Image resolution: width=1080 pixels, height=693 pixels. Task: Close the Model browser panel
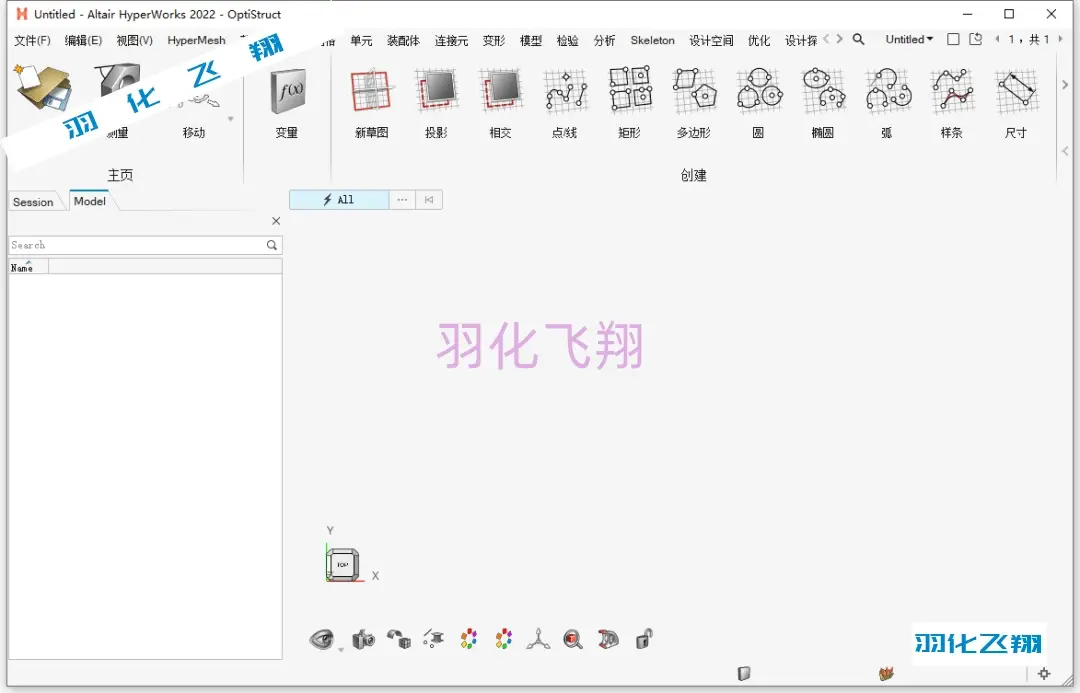276,221
